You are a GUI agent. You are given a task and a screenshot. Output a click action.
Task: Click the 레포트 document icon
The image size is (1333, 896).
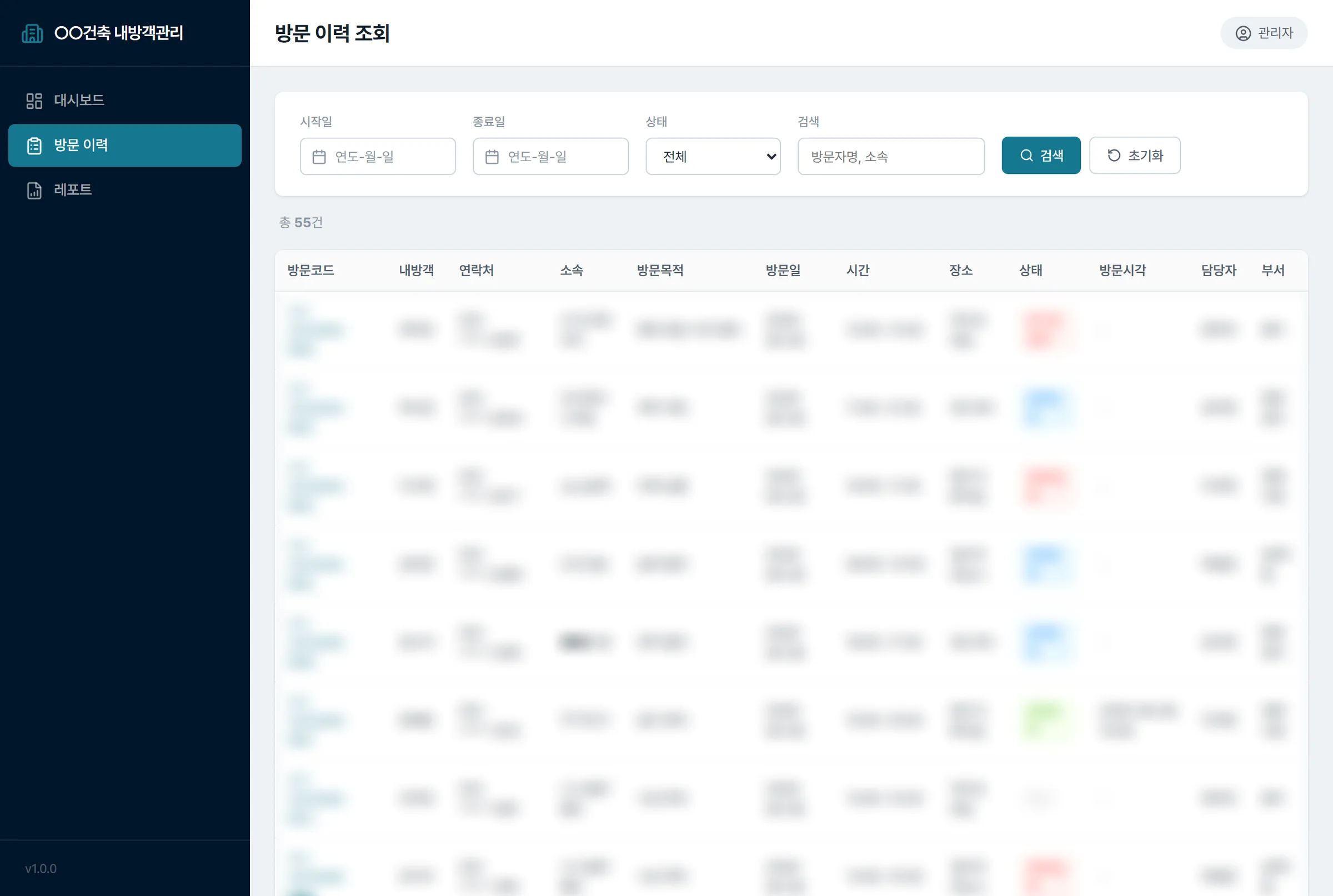pos(34,191)
